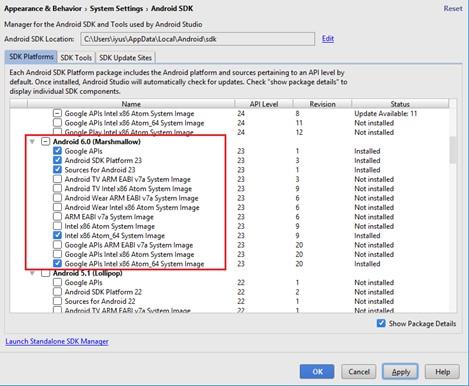Open the SDK Update Sites tab

click(125, 58)
